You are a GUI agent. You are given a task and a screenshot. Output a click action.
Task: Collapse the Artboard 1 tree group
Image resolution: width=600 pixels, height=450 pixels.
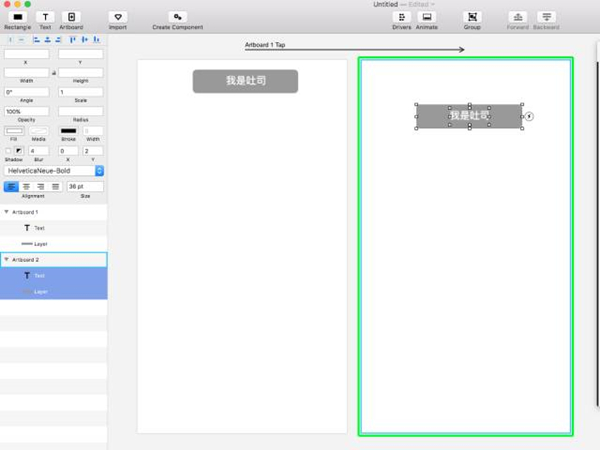point(7,212)
